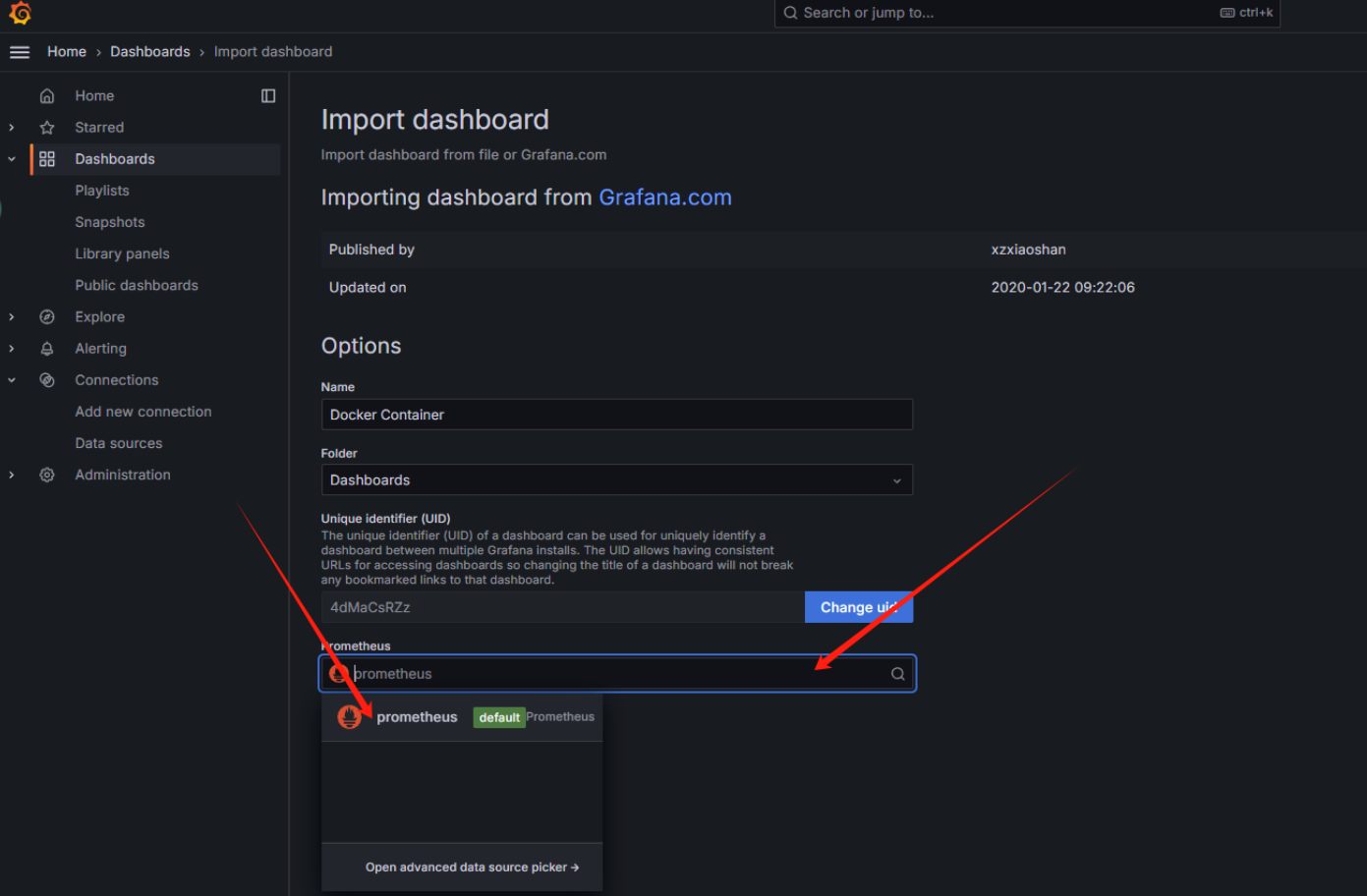Expand the Administration section chevron
This screenshot has height=896, width=1367.
click(x=12, y=475)
